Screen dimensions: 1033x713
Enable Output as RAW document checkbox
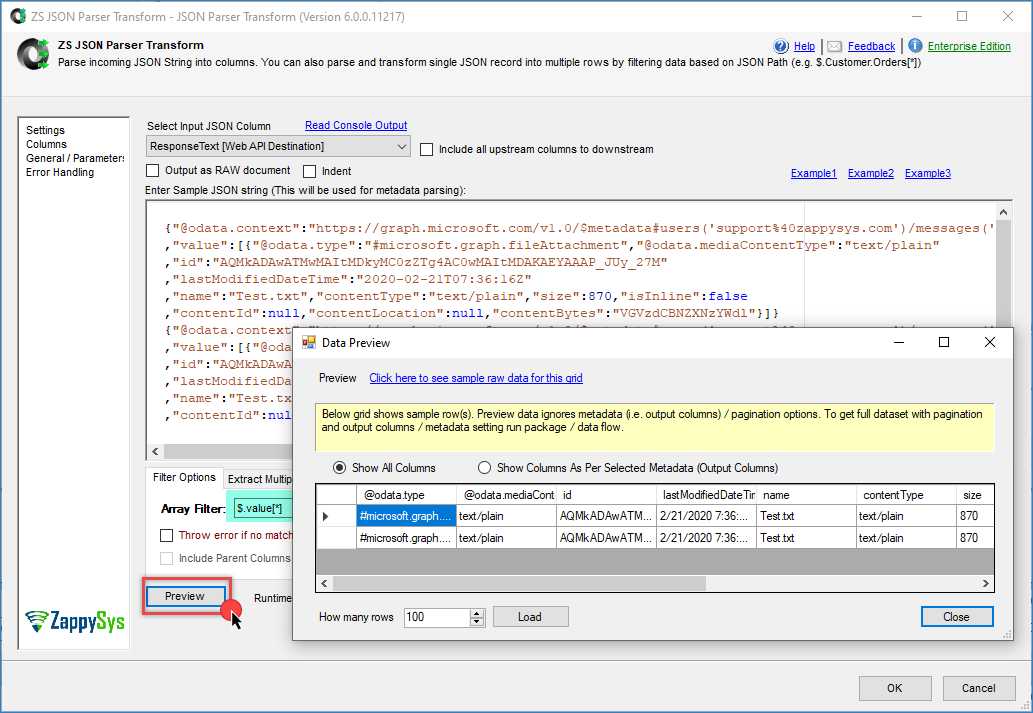(x=153, y=171)
